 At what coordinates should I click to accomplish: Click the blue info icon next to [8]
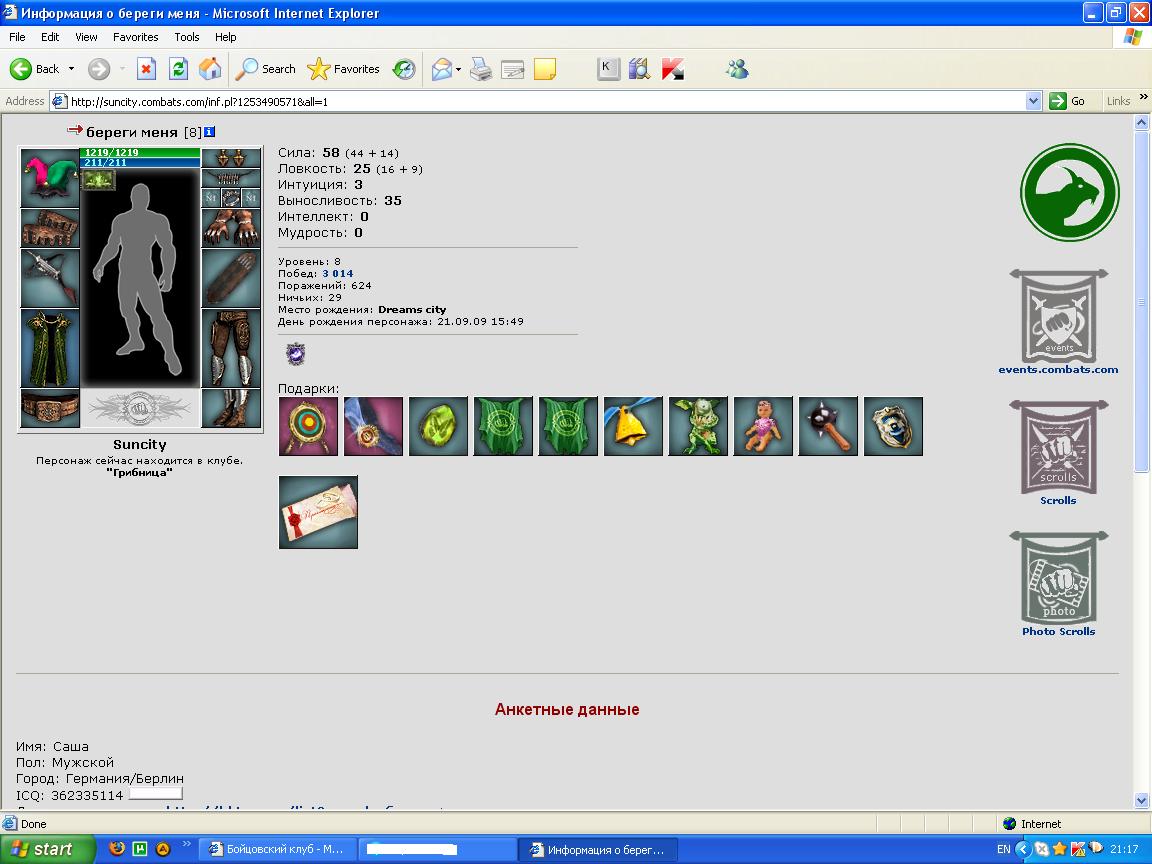[x=209, y=132]
